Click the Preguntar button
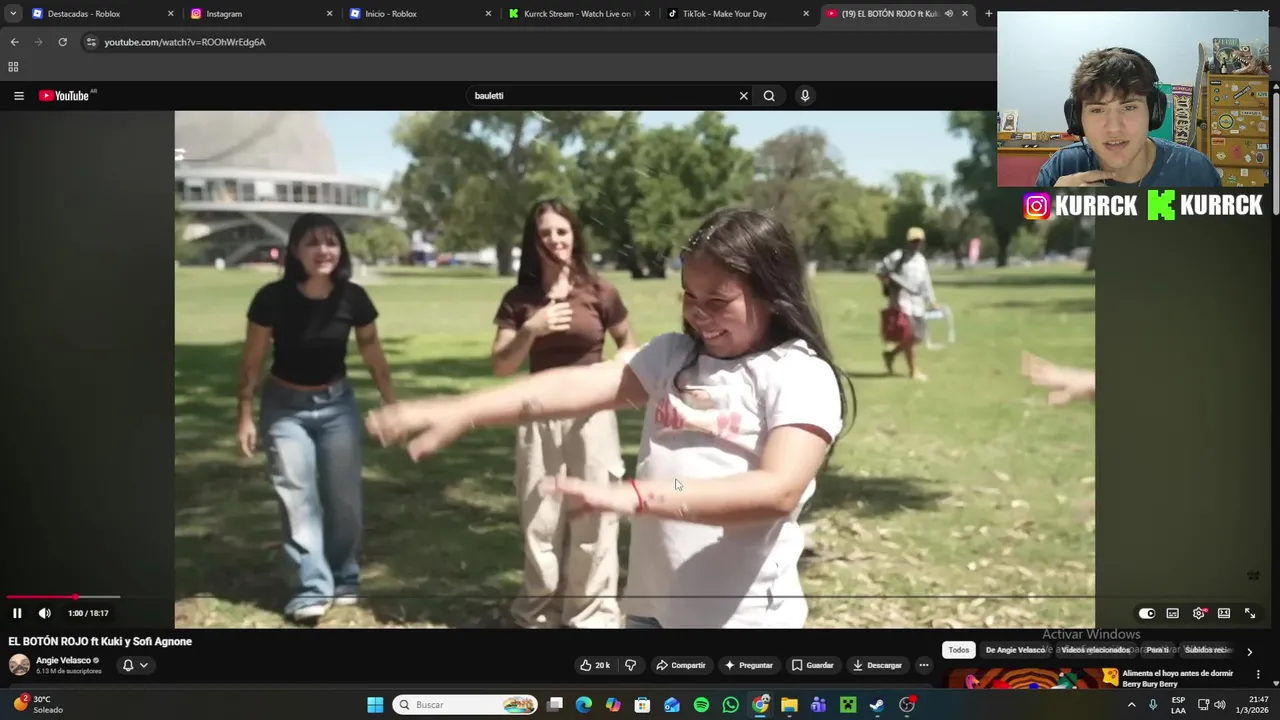Screen dimensions: 1280x720 pos(749,665)
